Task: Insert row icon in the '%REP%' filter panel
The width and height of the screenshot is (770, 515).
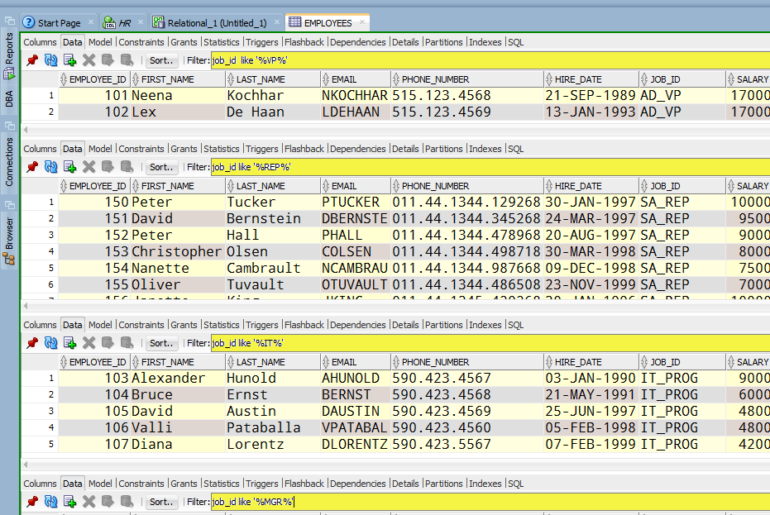Action: click(x=70, y=167)
